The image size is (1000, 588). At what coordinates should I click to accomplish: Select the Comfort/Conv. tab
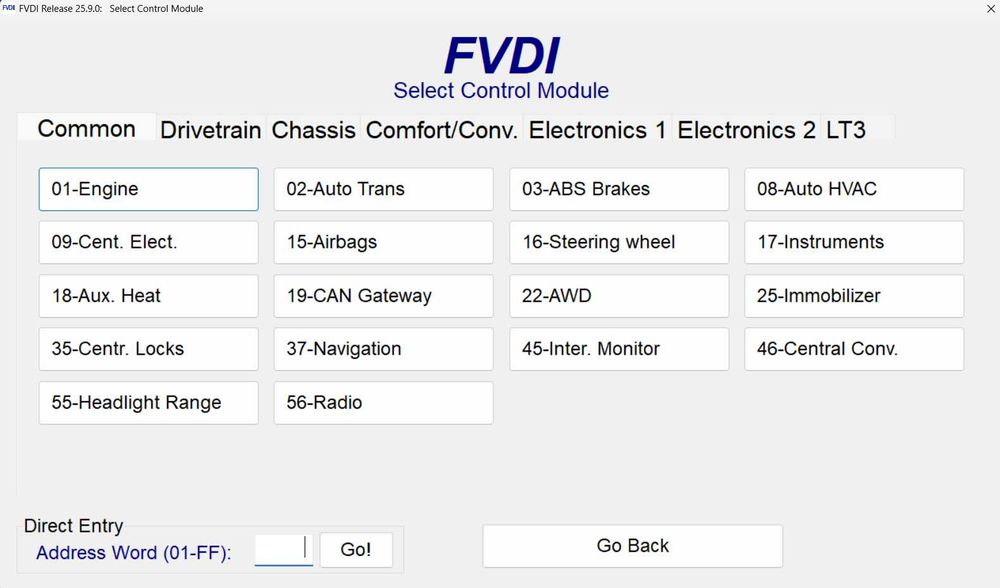442,130
